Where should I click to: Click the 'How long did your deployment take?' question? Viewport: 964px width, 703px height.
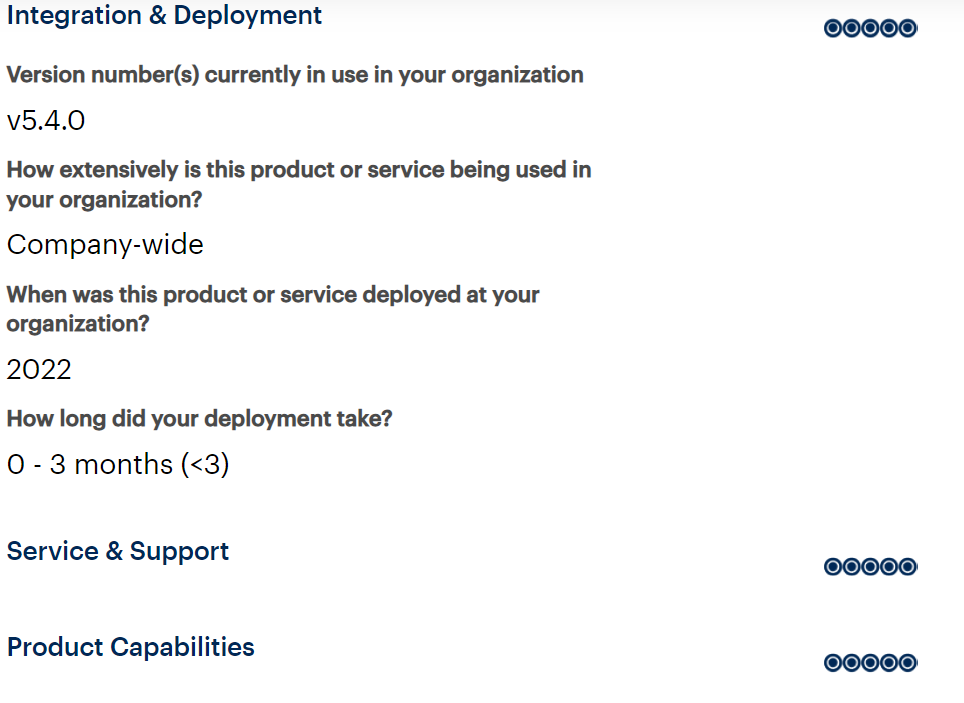[199, 419]
